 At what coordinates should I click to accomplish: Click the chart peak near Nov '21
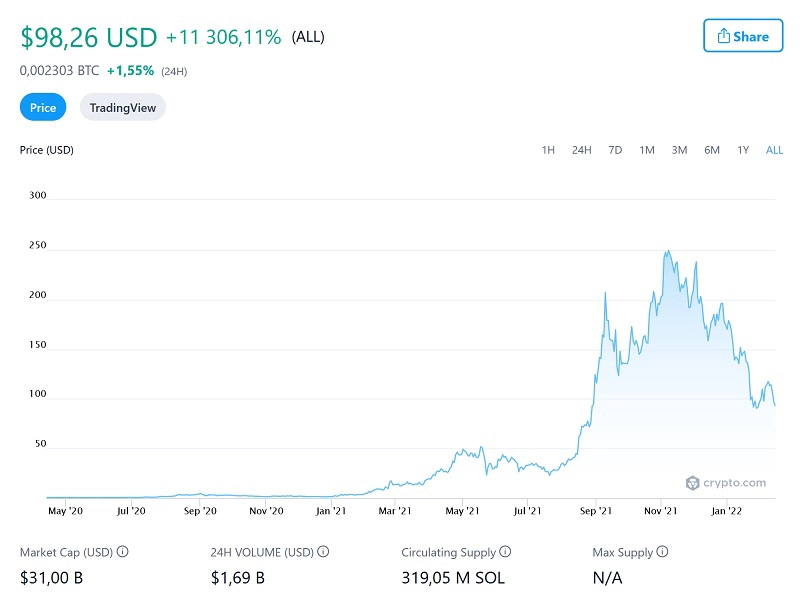click(666, 252)
